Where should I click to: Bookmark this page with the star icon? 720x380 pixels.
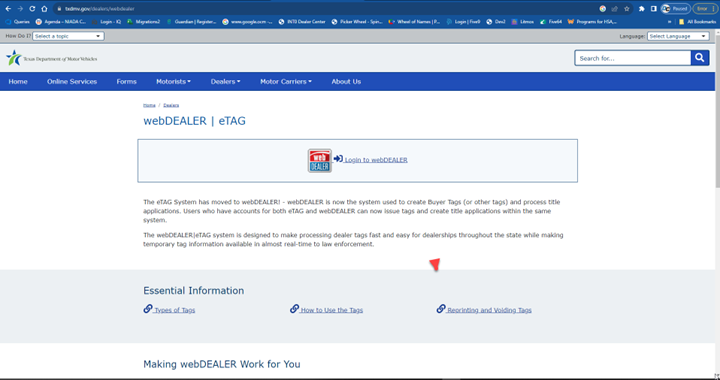(x=626, y=9)
